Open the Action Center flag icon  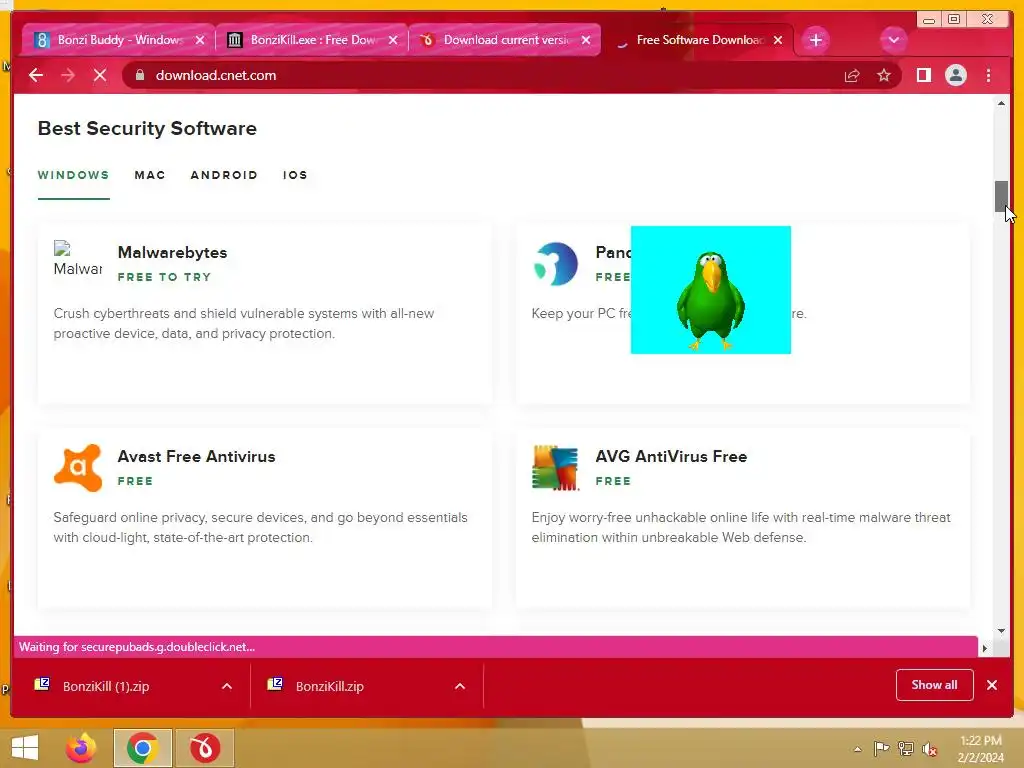pyautogui.click(x=881, y=749)
